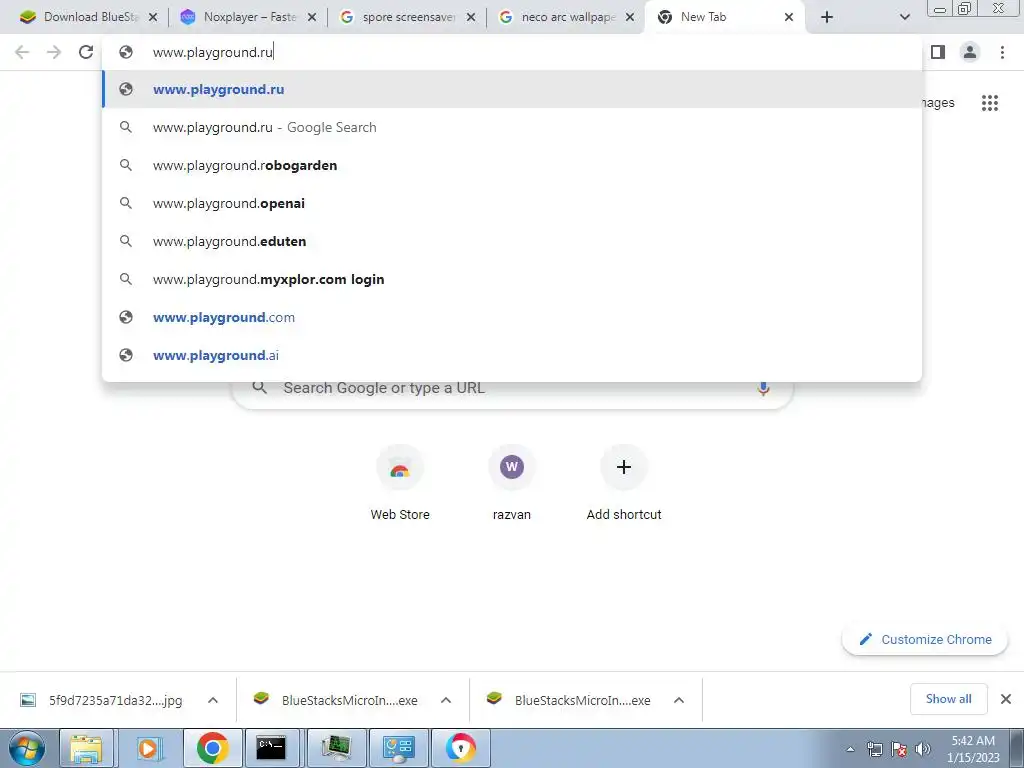Image resolution: width=1024 pixels, height=768 pixels.
Task: Close the New Tab tab
Action: [x=789, y=17]
